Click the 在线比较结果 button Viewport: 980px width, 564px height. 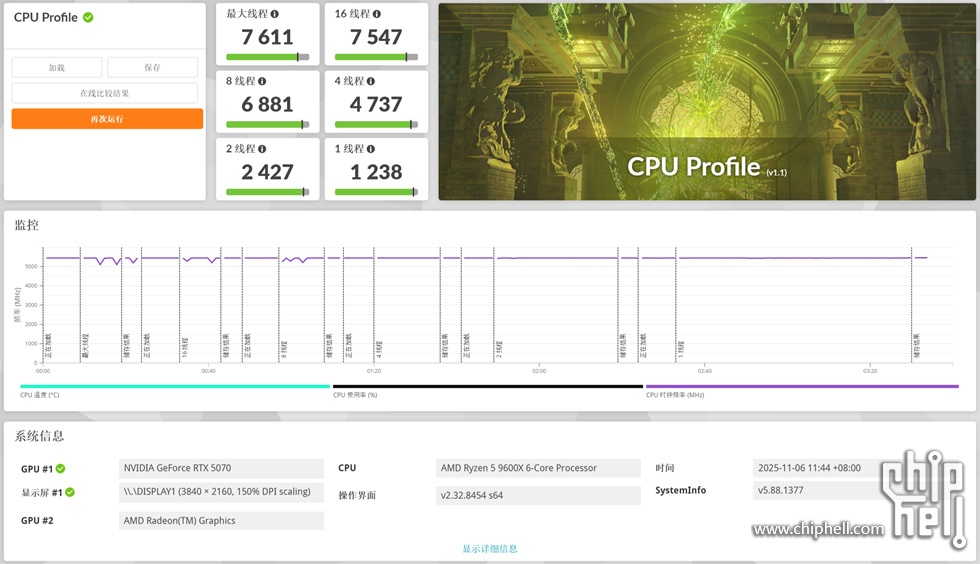[105, 93]
